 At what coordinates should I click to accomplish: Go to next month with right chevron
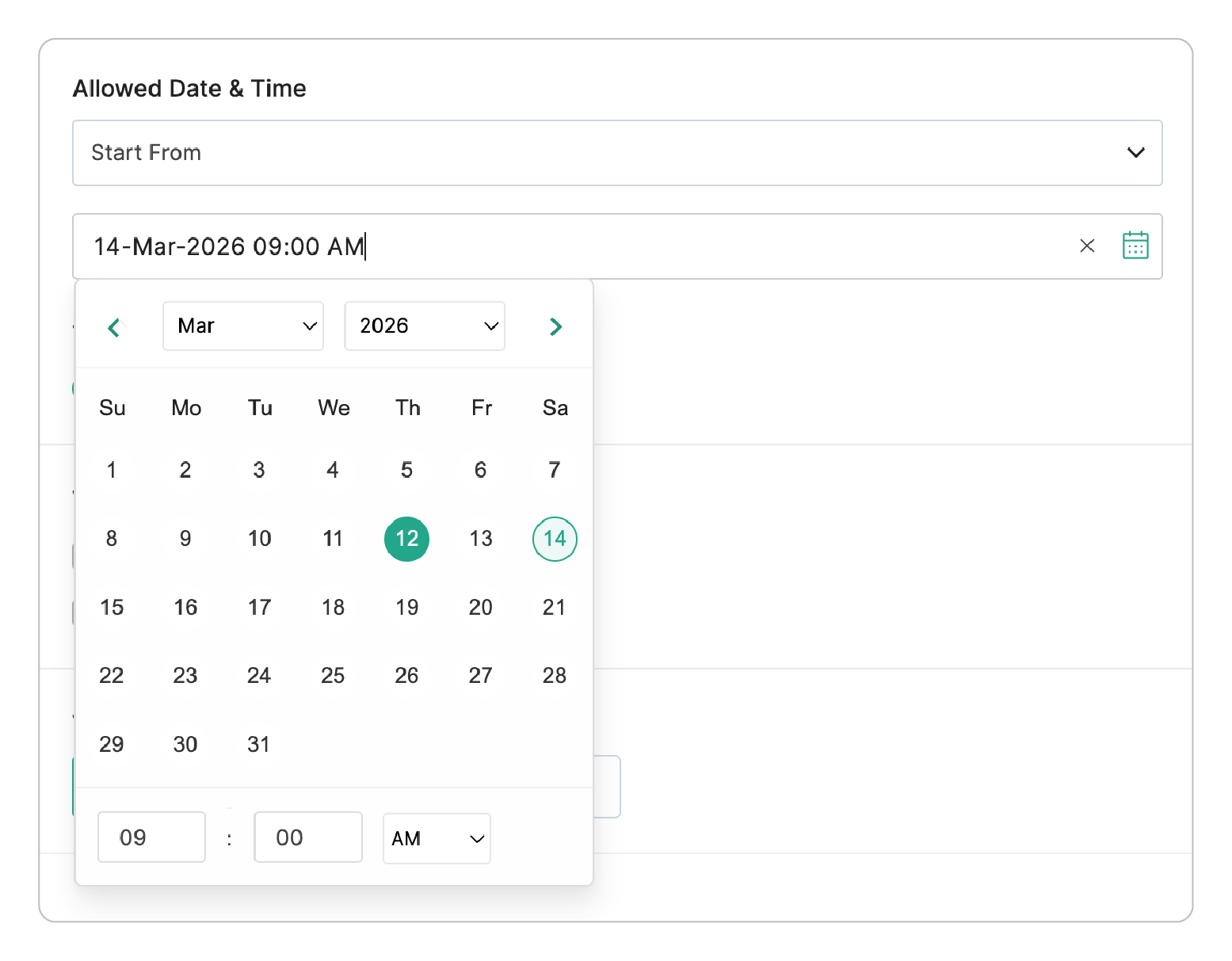point(555,326)
